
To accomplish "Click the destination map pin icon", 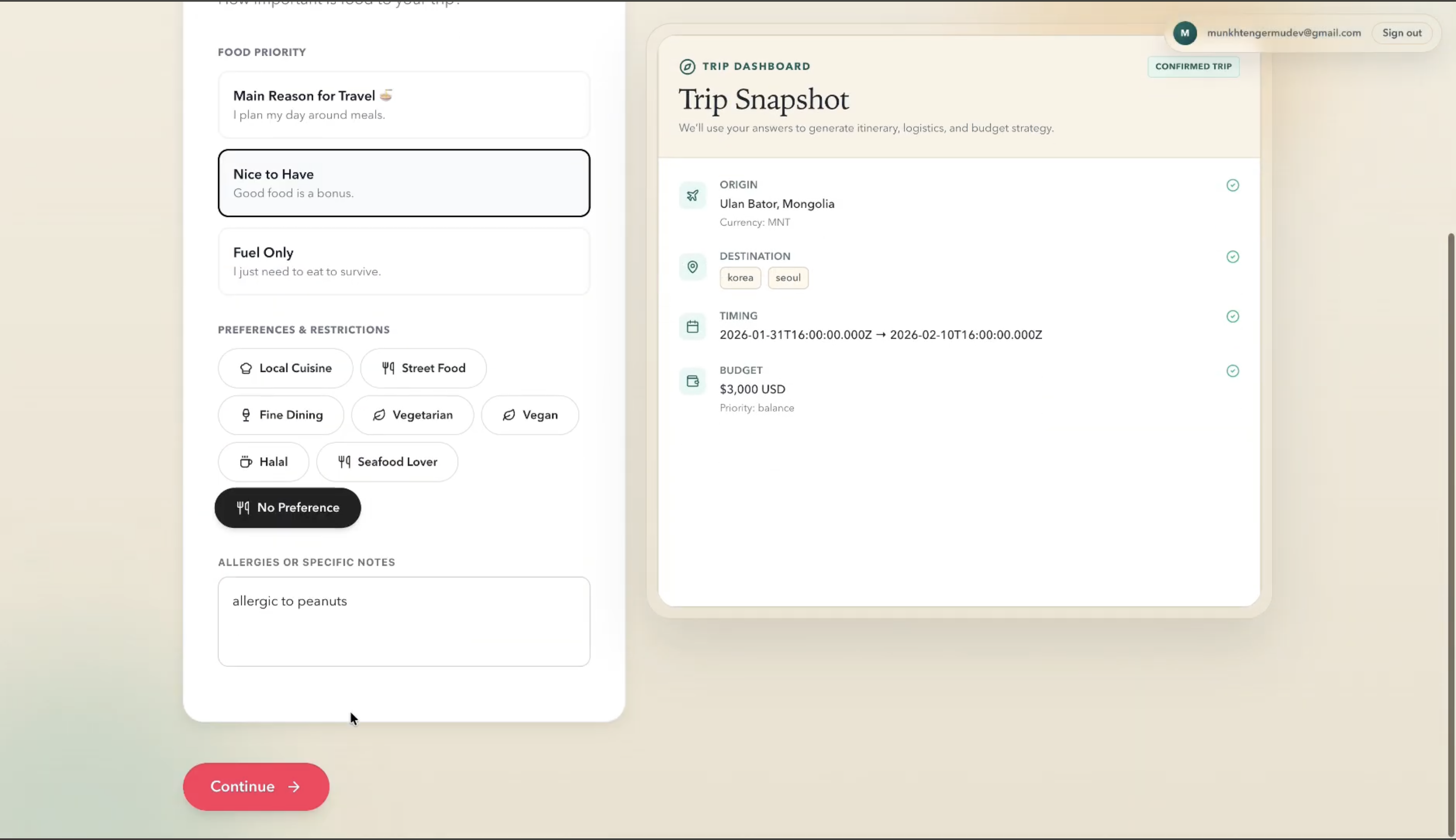I will point(692,267).
